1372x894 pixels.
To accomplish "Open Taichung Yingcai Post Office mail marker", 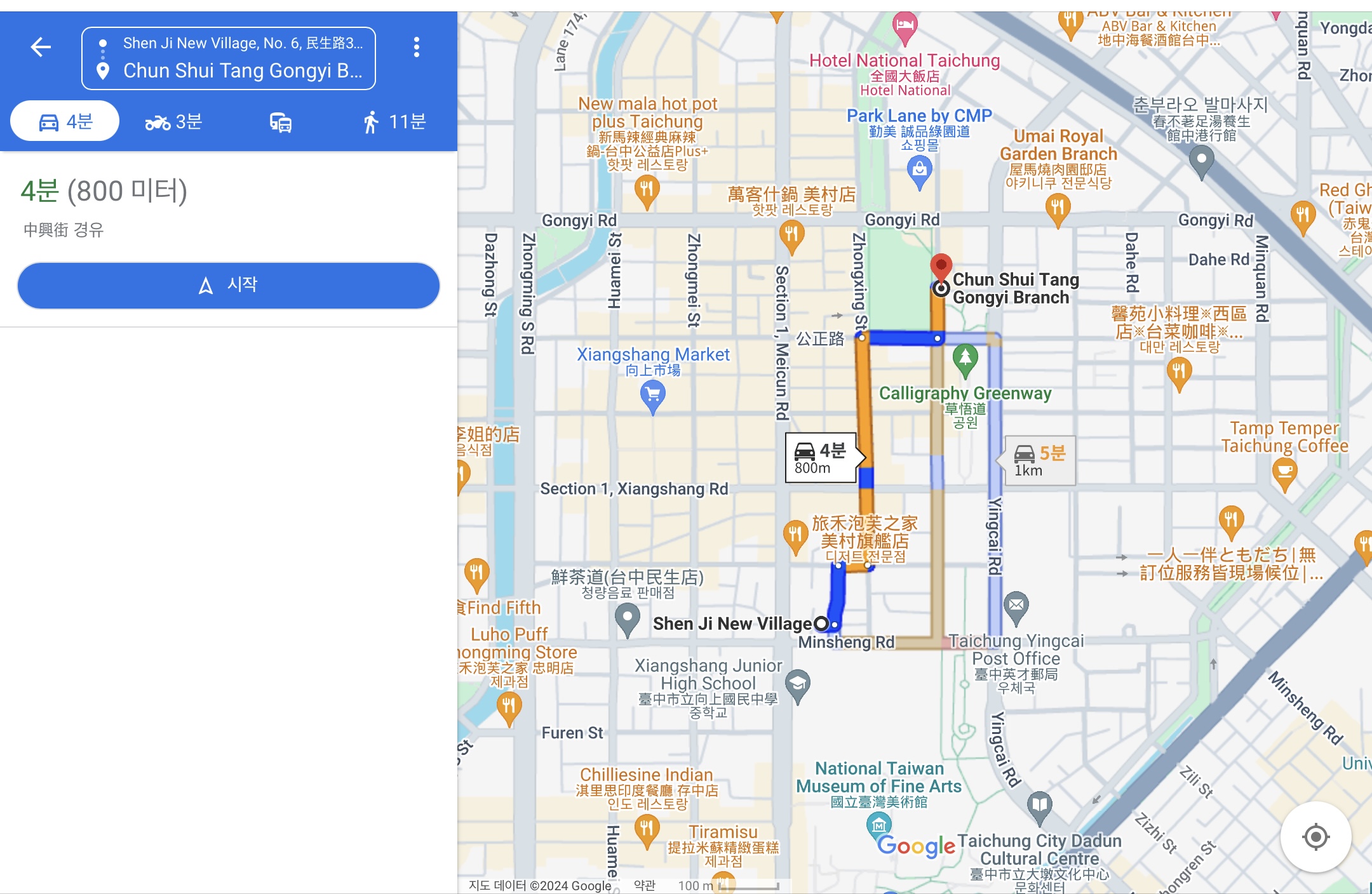I will (1016, 605).
